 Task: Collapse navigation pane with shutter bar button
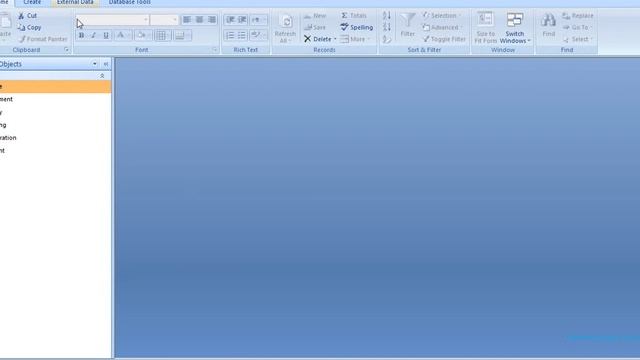[106, 64]
